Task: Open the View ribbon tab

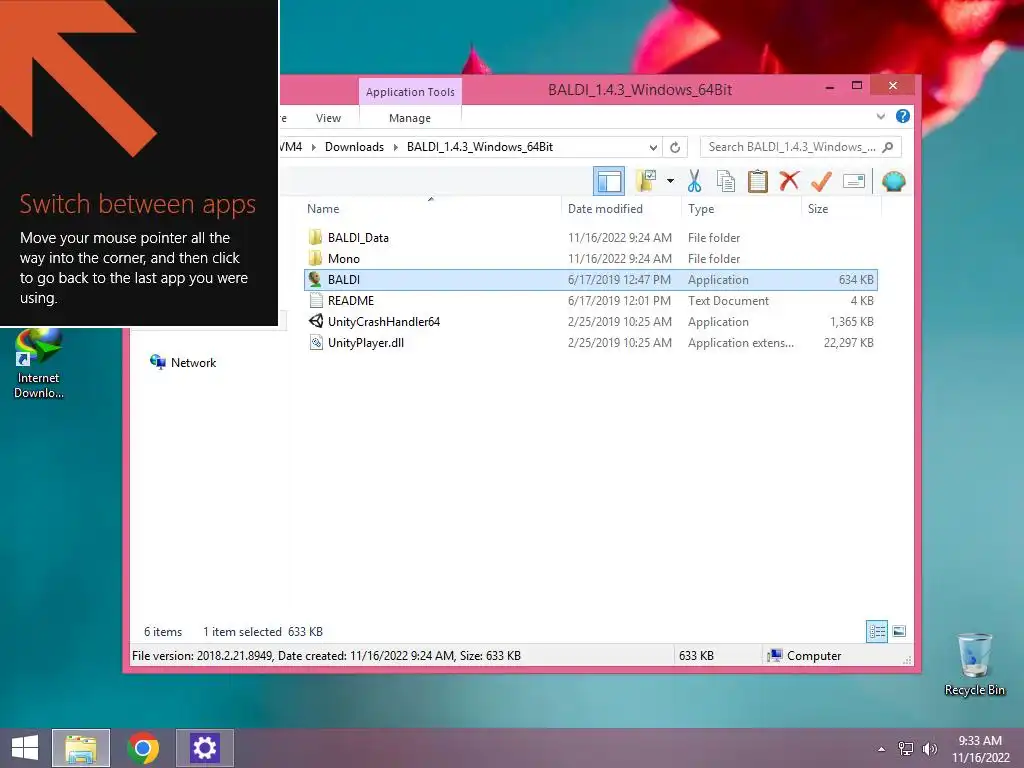Action: pyautogui.click(x=328, y=118)
